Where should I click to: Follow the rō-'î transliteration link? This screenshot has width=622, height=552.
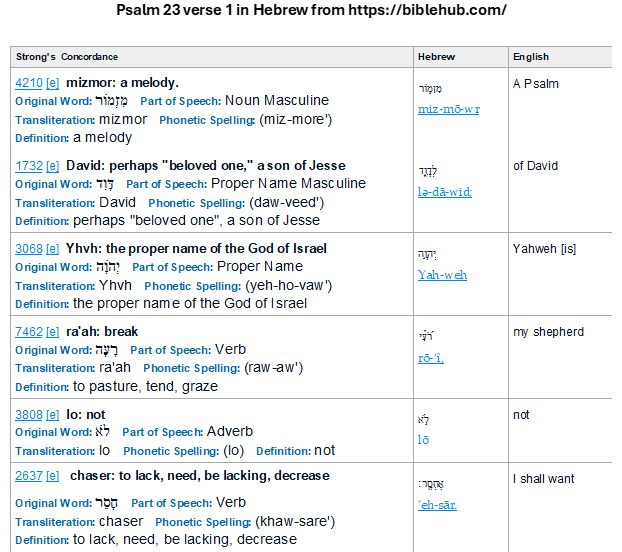(431, 358)
